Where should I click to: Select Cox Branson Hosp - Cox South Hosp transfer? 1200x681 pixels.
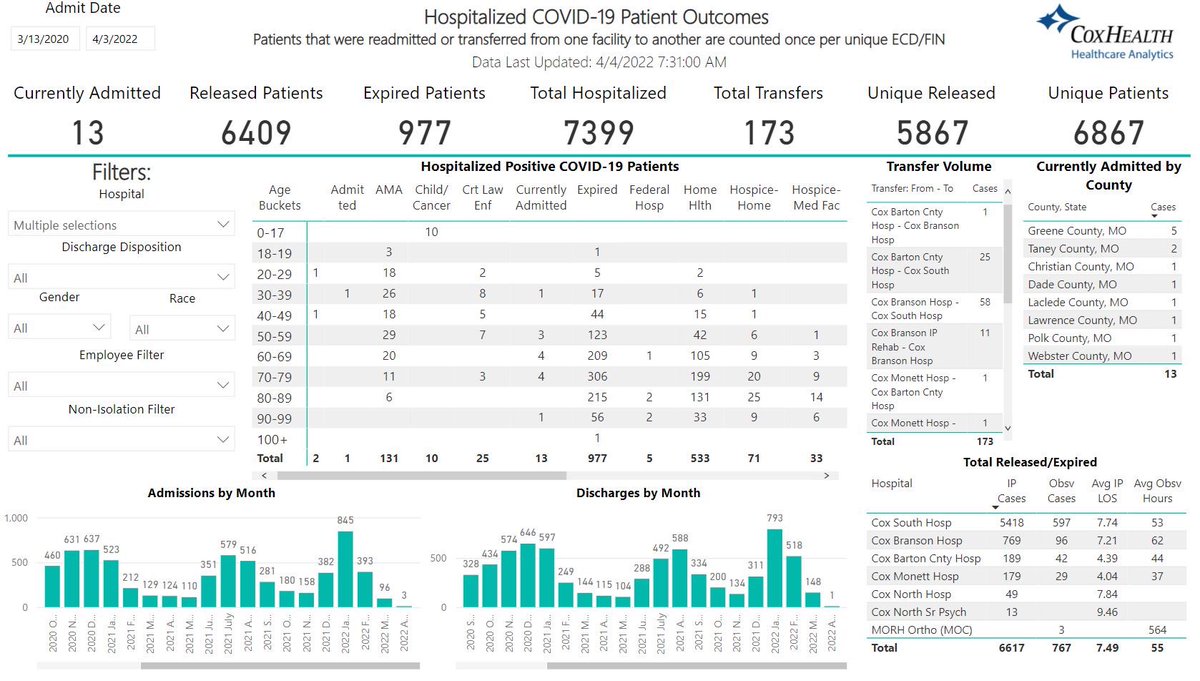click(934, 308)
